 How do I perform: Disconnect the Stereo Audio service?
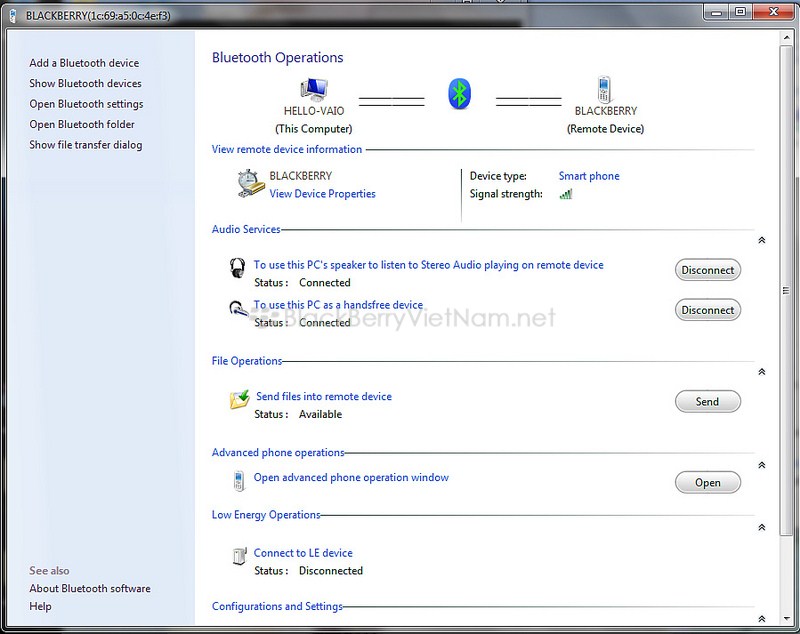click(708, 270)
